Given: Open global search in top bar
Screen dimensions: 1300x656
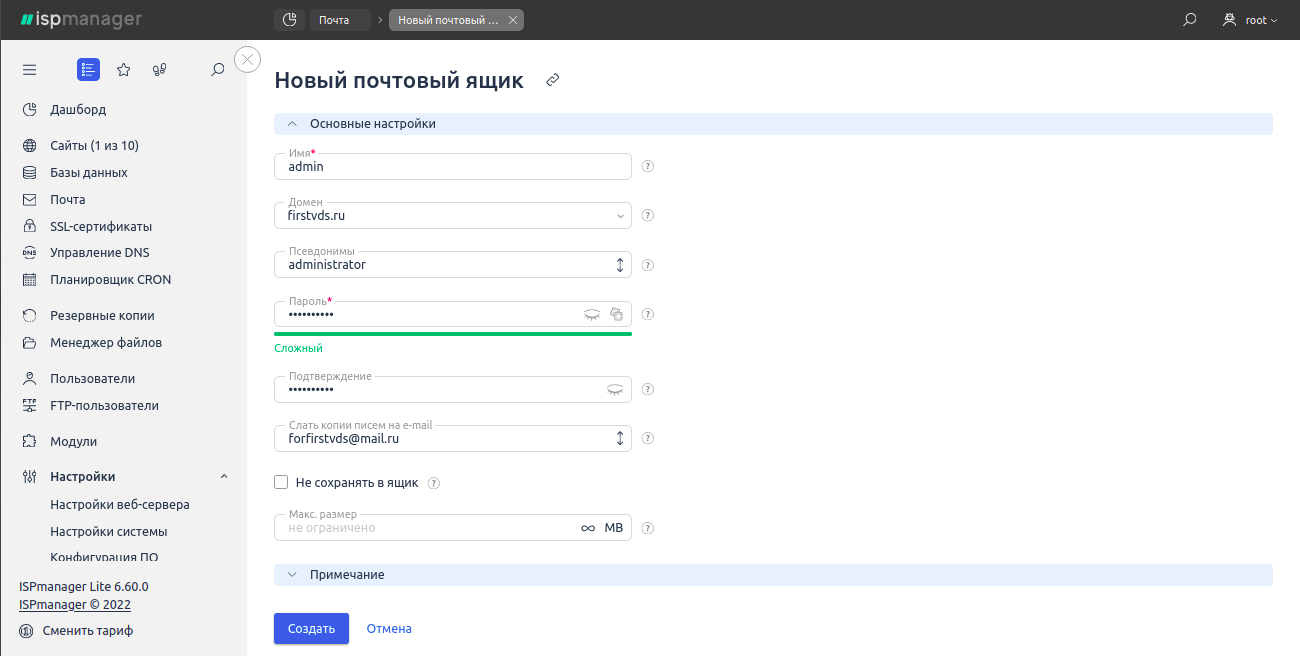Looking at the screenshot, I should click(1190, 20).
